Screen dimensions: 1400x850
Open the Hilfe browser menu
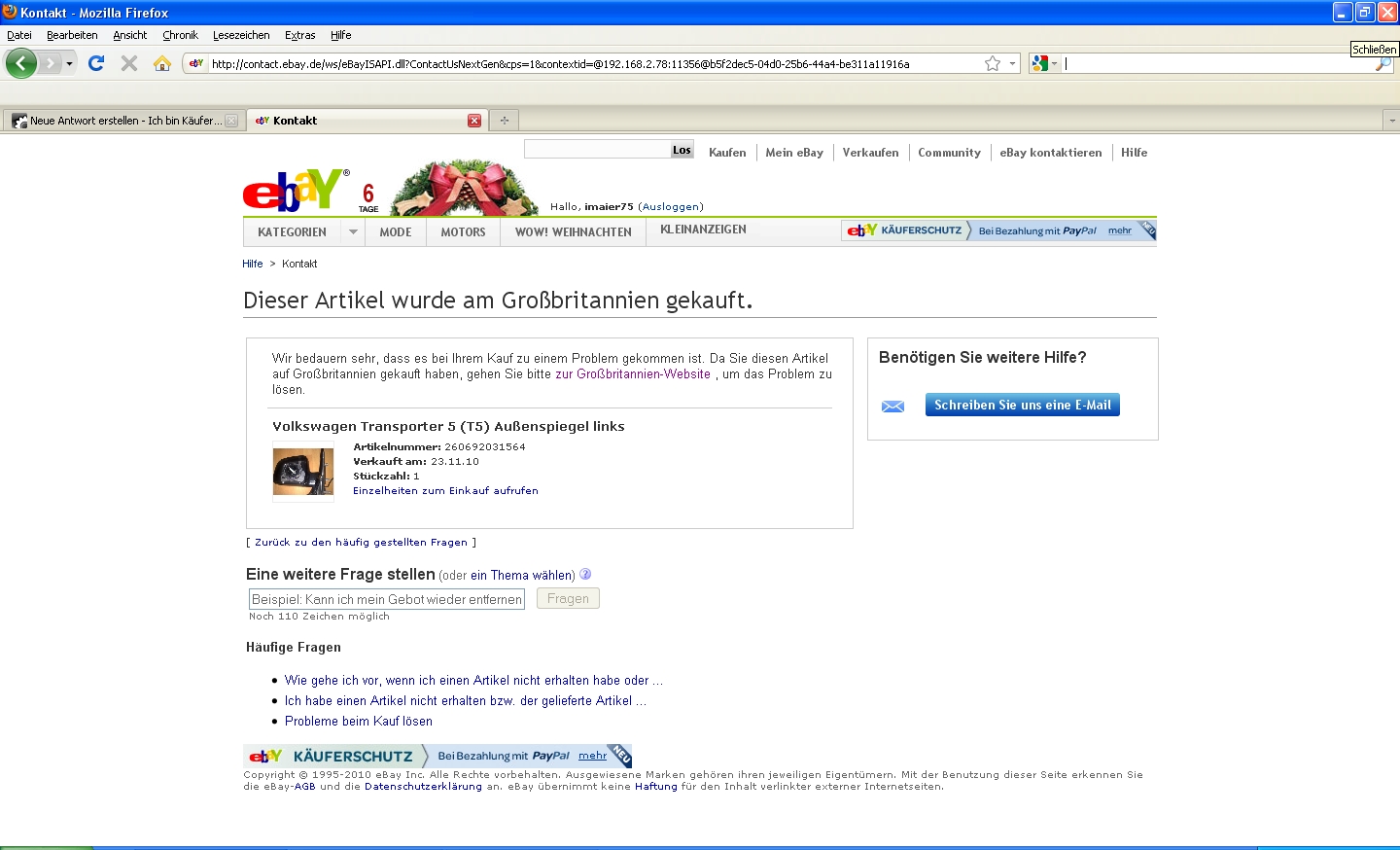click(x=340, y=35)
